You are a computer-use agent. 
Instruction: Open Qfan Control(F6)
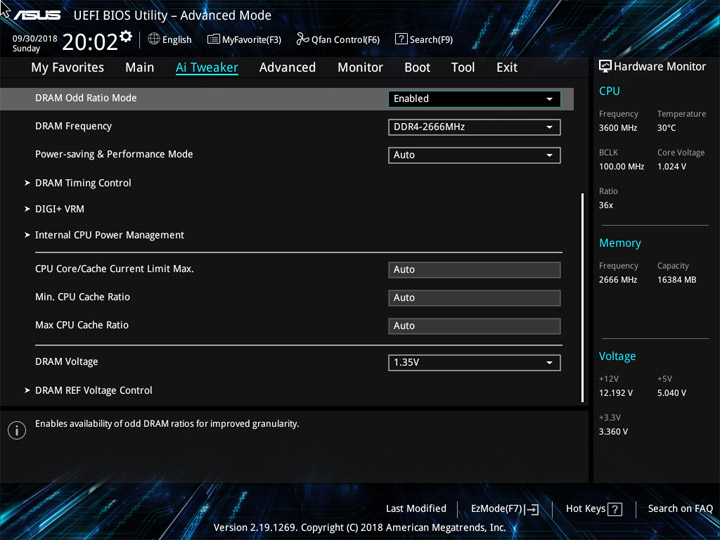pos(345,40)
